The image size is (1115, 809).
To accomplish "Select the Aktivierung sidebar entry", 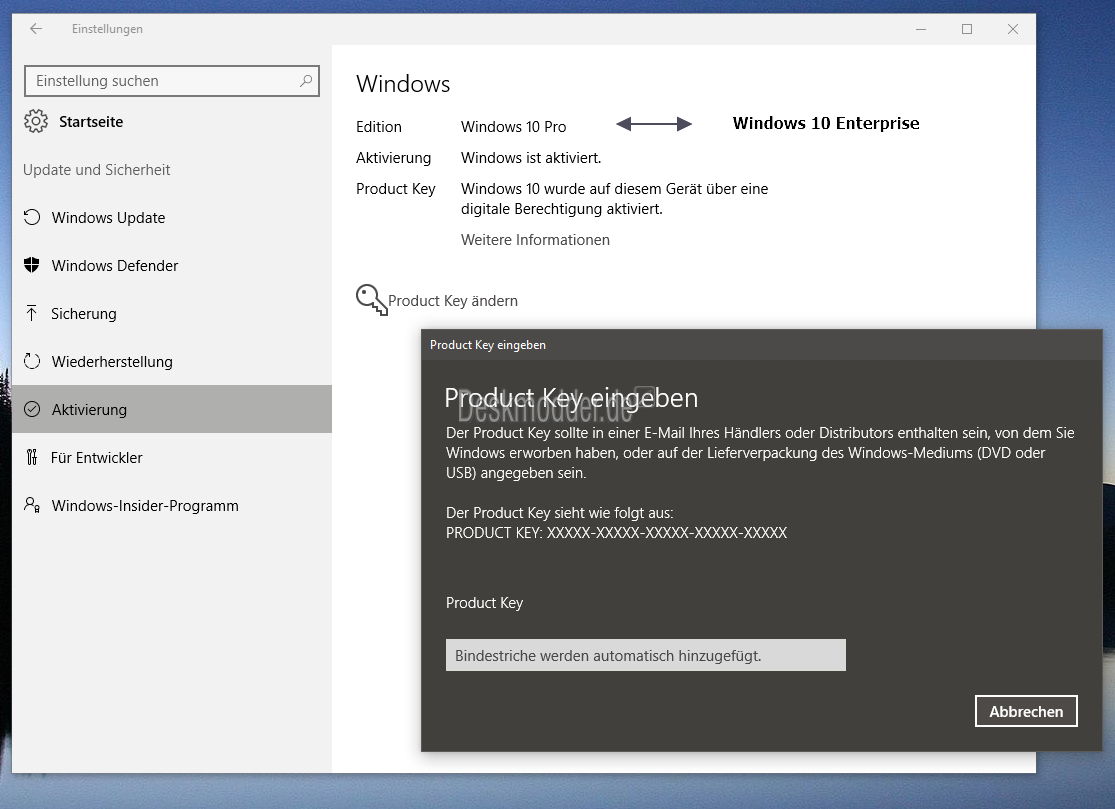I will pos(172,409).
